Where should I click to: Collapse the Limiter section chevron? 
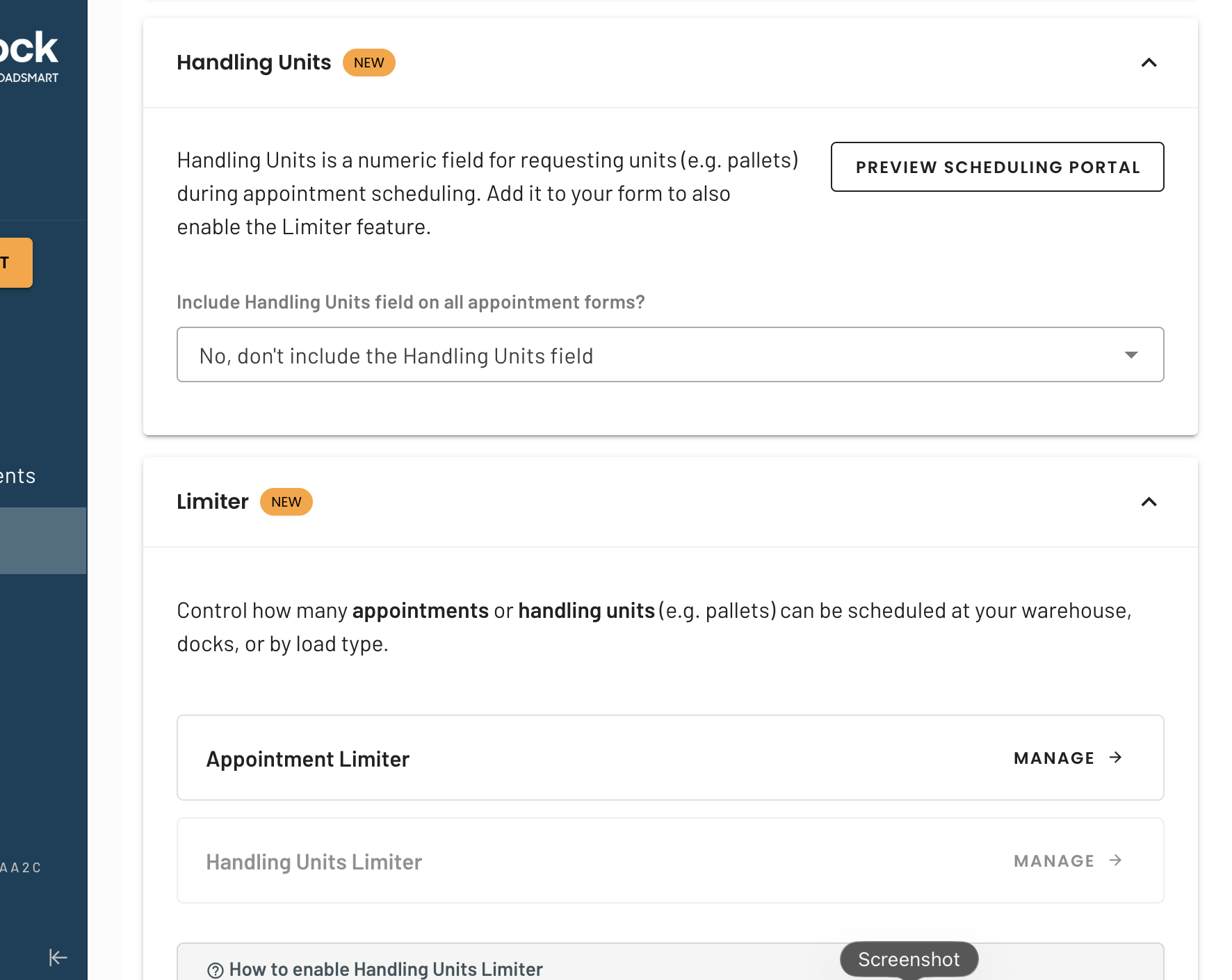pyautogui.click(x=1149, y=502)
